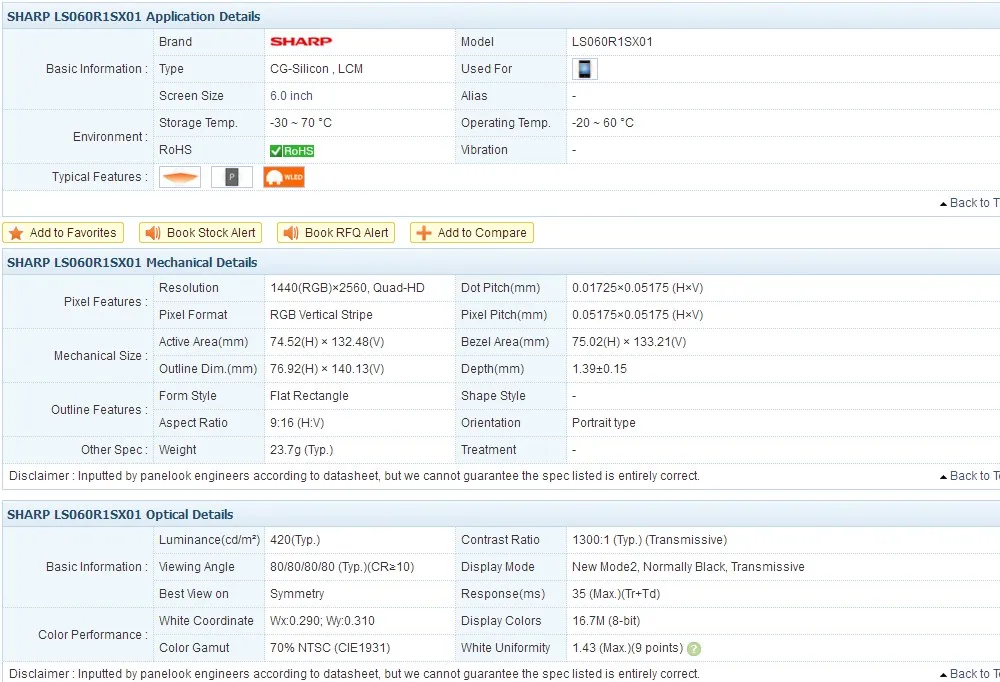Click the SHARP LS060R1SX01 Mechanical Details heading

click(x=132, y=263)
